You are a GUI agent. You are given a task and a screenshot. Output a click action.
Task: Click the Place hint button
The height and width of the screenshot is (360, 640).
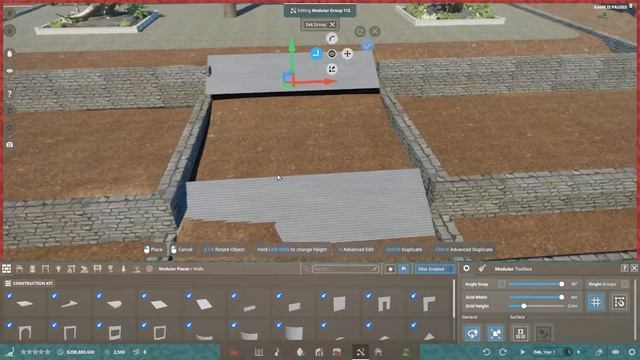tap(153, 249)
